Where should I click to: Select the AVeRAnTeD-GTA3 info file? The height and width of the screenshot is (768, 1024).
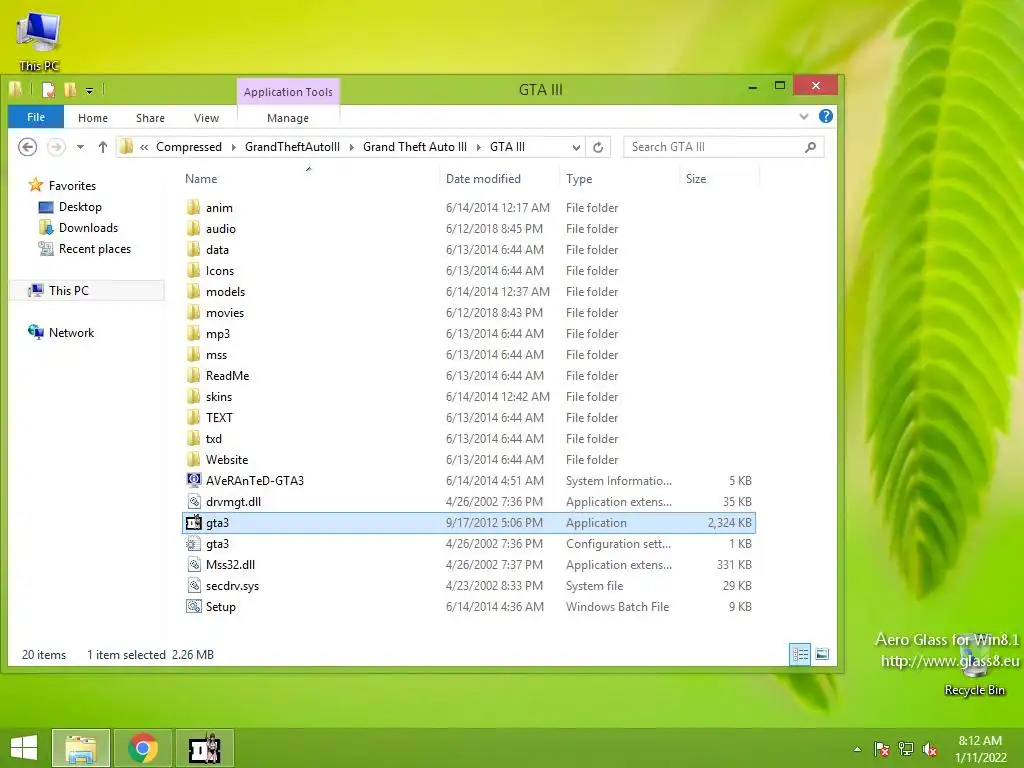[x=468, y=481]
